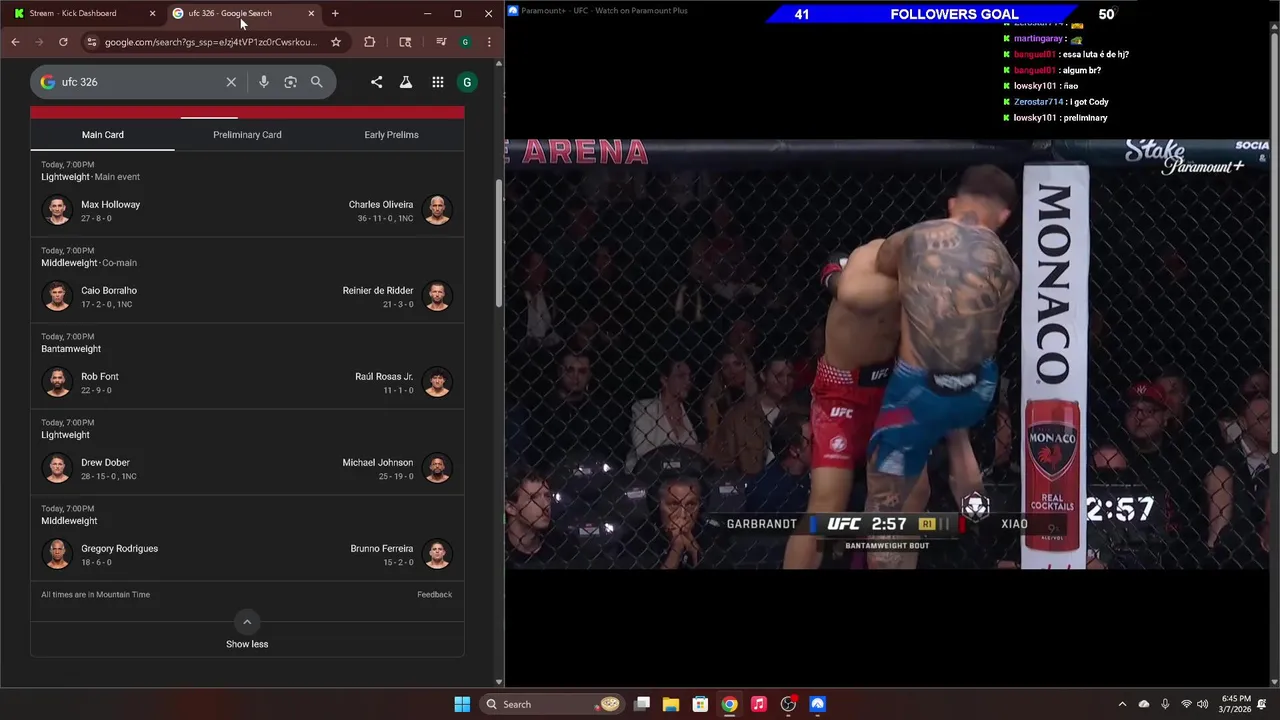Select fighter name Caio Borralho
This screenshot has width=1280, height=720.
[x=109, y=290]
